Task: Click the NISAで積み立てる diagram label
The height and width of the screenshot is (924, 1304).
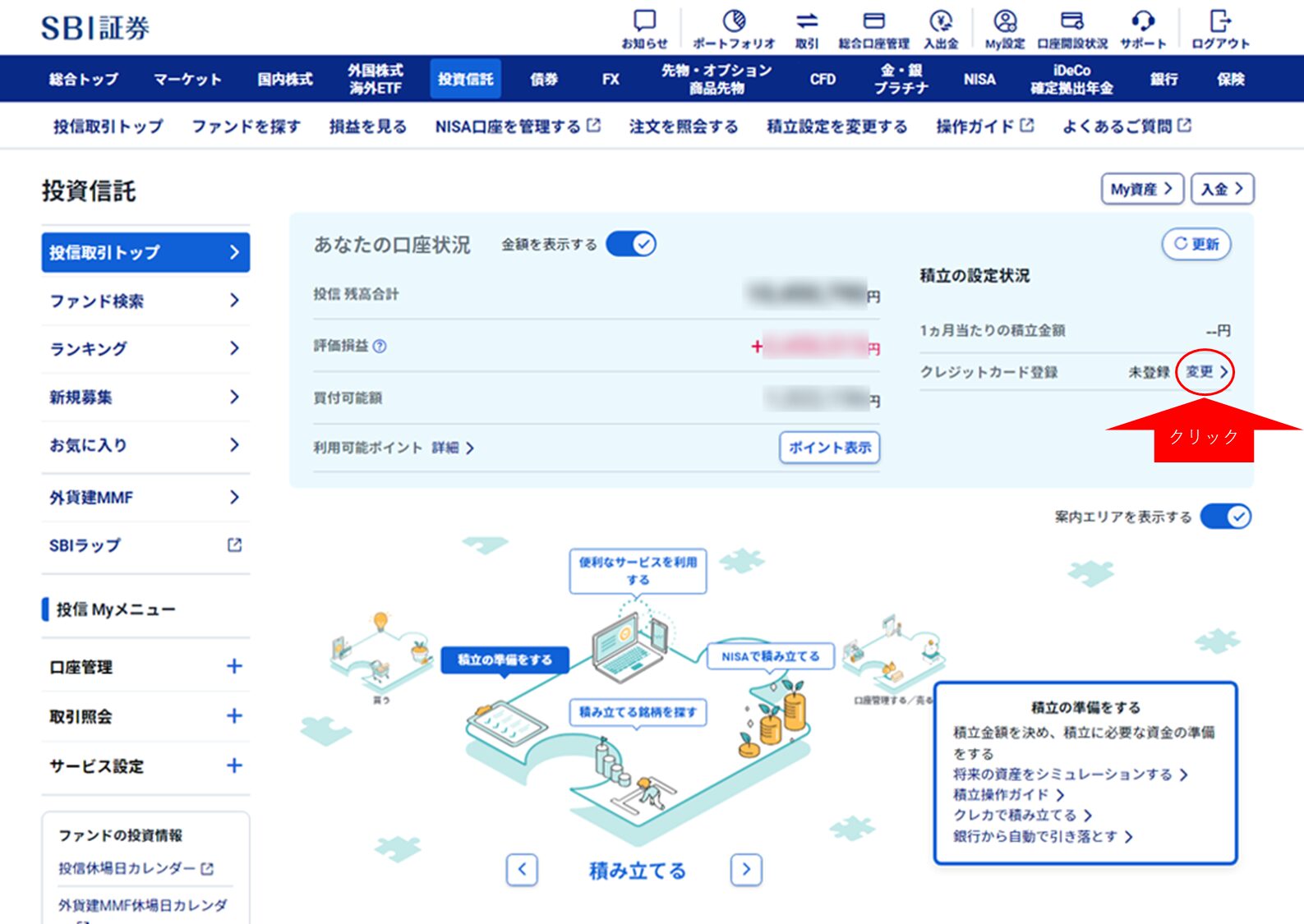Action: tap(771, 656)
